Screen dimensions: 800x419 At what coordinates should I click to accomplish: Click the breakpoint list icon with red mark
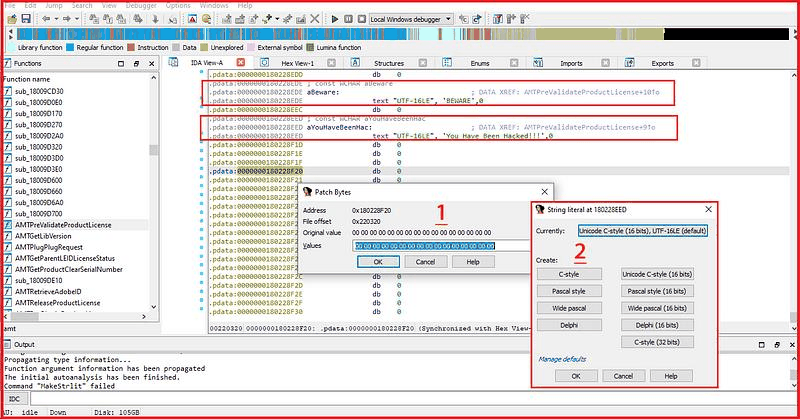click(497, 19)
